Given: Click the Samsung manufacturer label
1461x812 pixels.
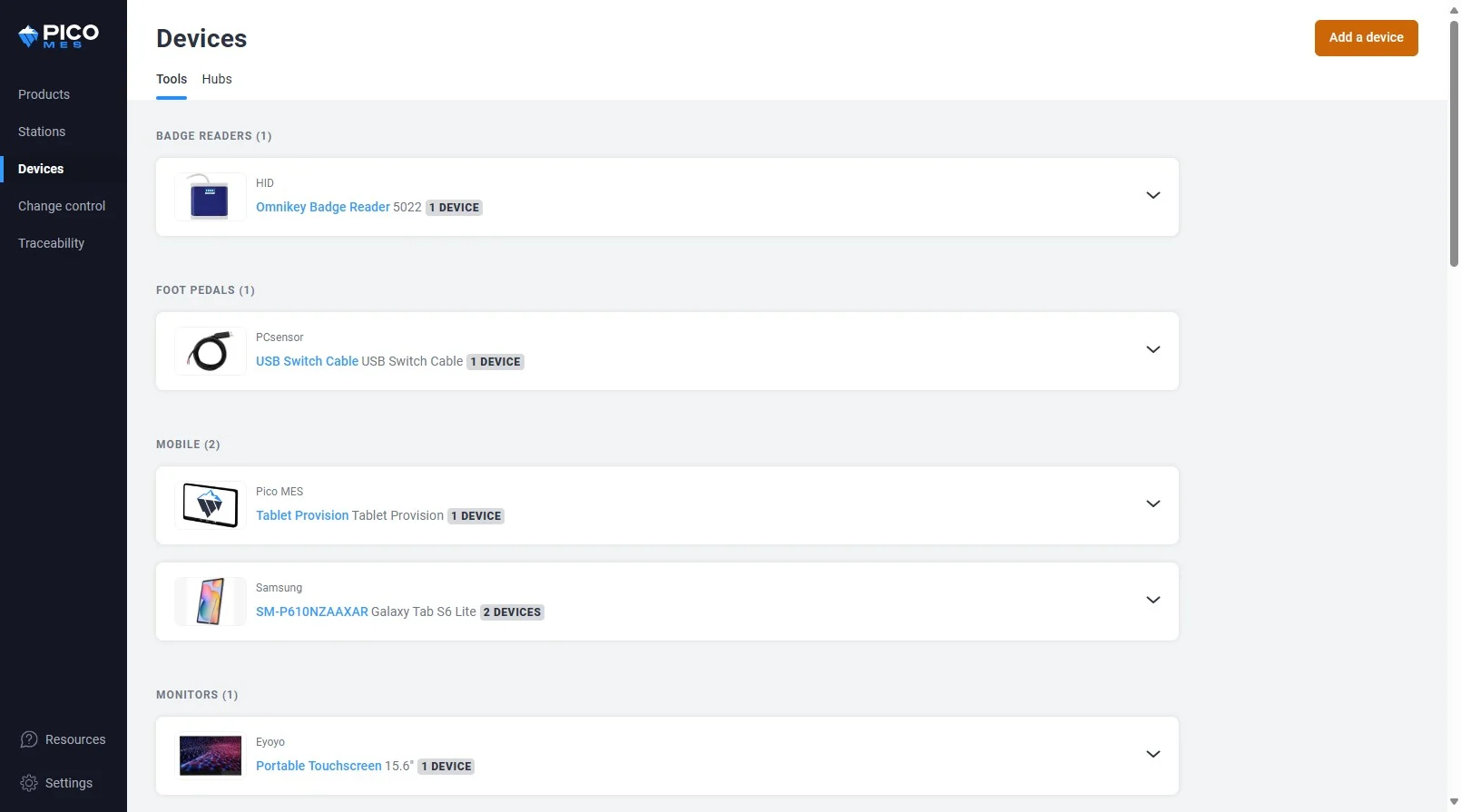Looking at the screenshot, I should [279, 588].
